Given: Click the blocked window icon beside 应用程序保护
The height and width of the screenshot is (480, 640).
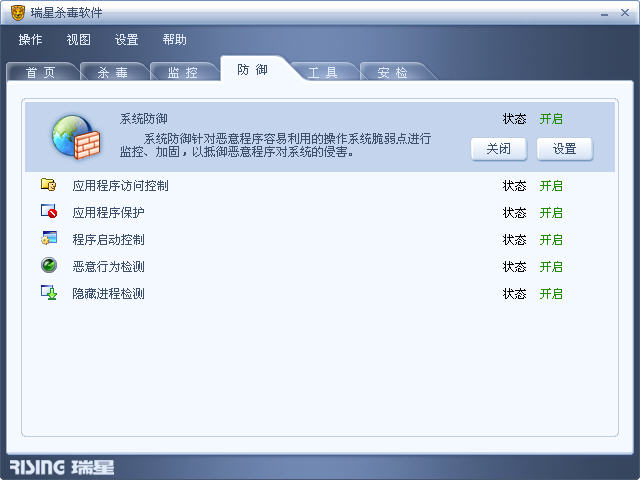Looking at the screenshot, I should tap(49, 211).
